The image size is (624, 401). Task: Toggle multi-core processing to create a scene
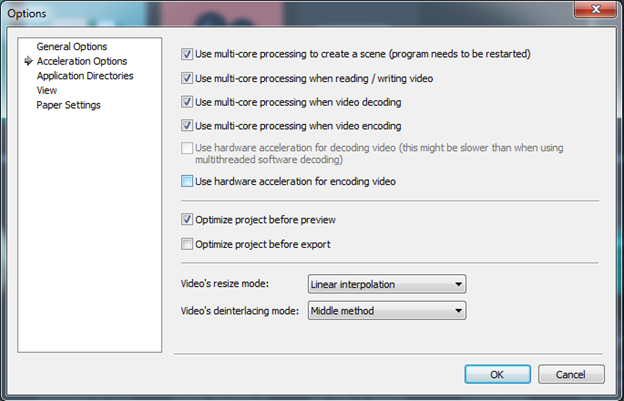(x=187, y=54)
